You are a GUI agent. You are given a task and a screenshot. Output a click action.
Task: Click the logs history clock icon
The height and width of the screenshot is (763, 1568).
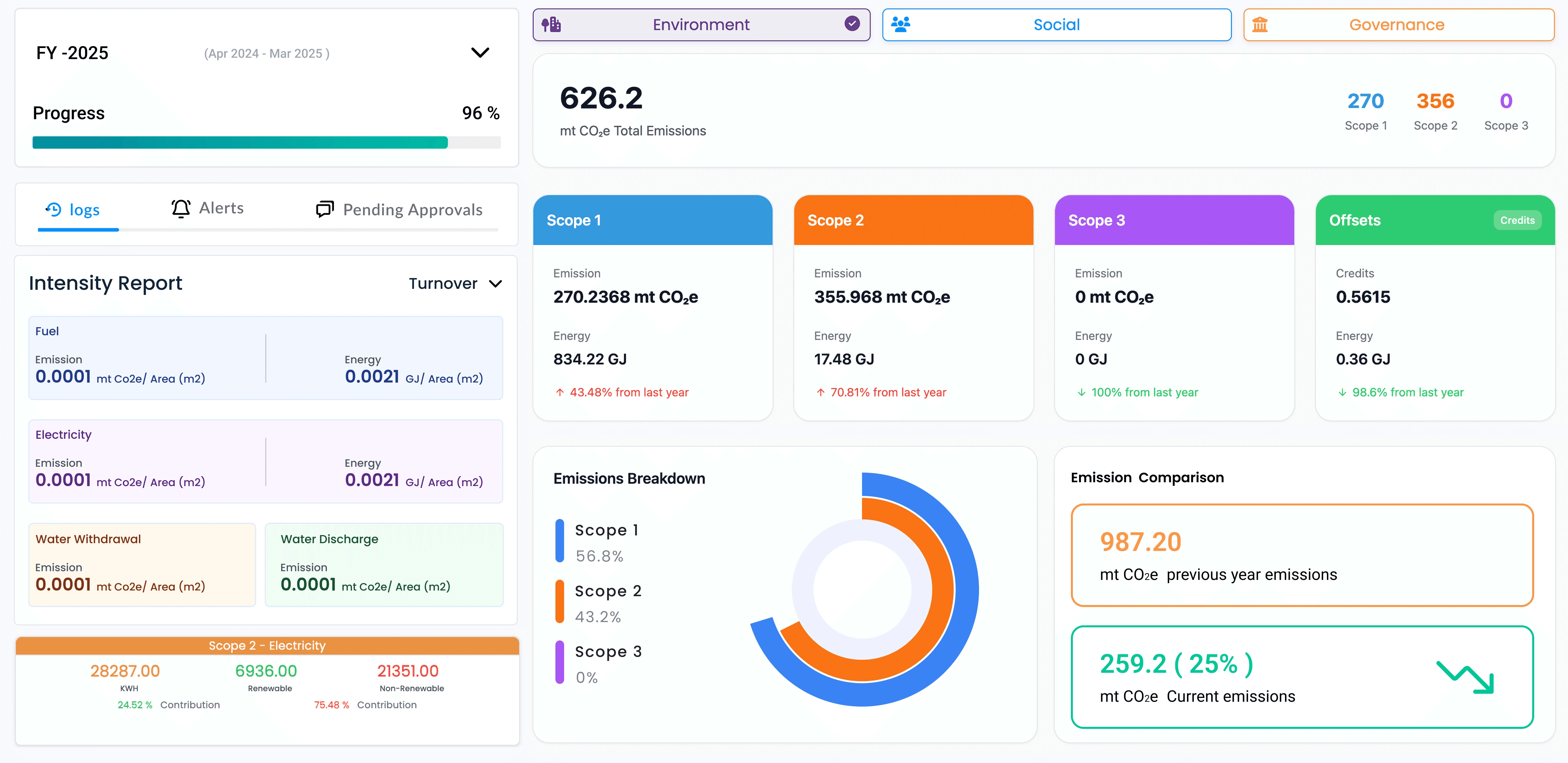point(54,209)
